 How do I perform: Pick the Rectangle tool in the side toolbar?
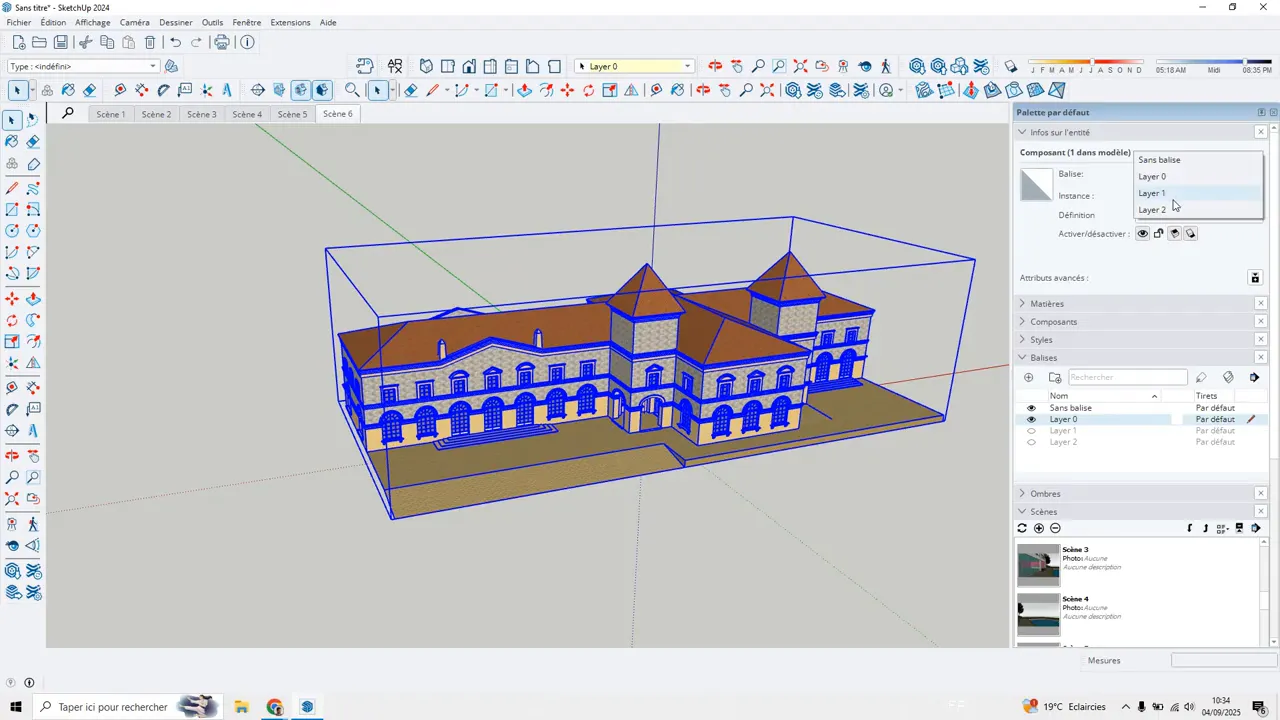coord(12,210)
